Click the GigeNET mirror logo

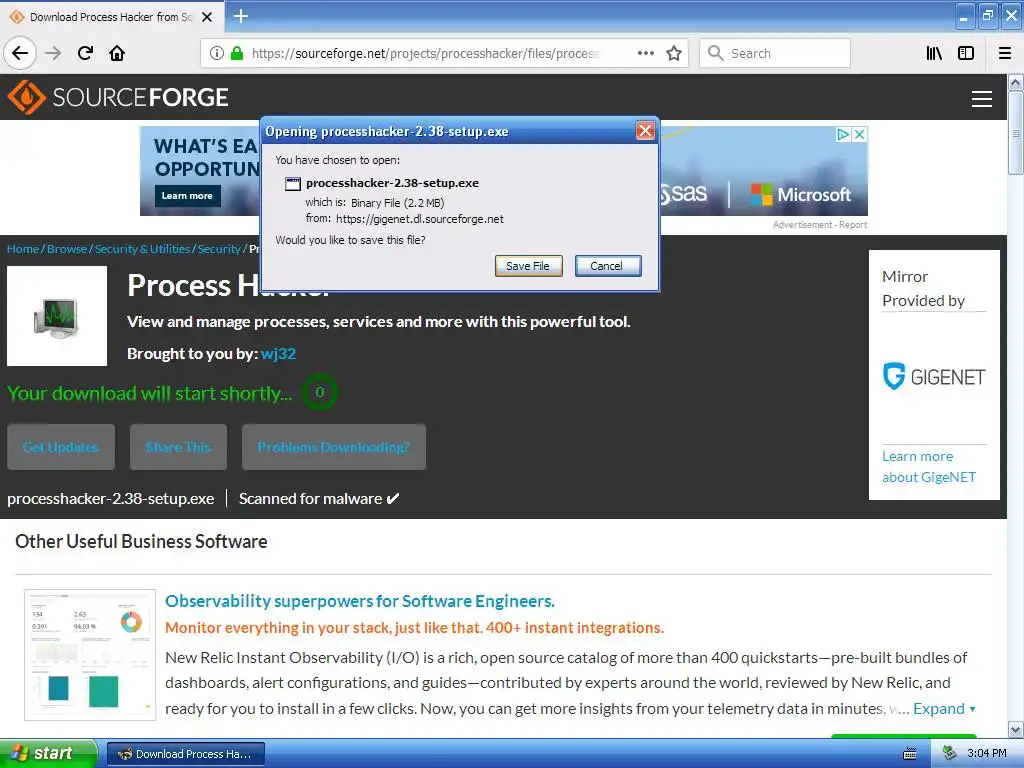point(934,377)
